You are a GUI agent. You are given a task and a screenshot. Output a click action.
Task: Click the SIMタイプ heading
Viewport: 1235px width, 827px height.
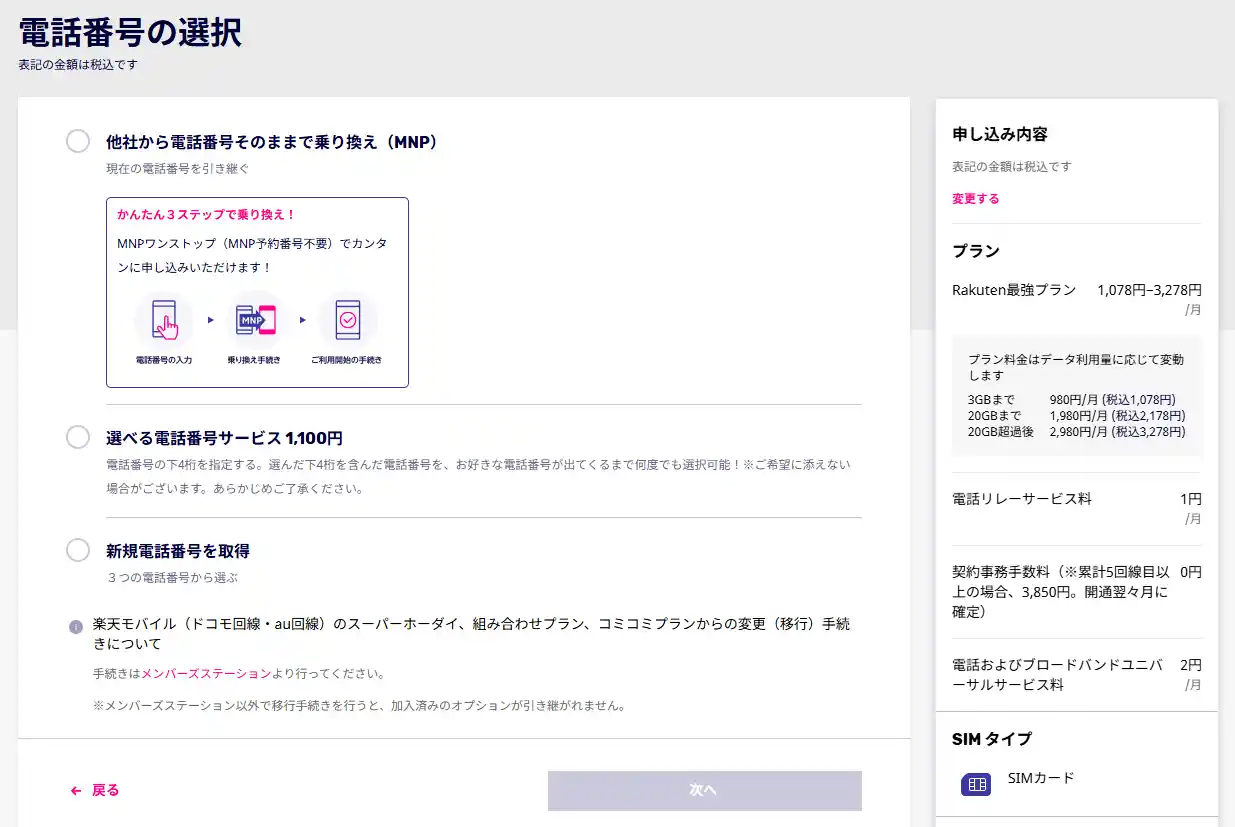tap(992, 739)
